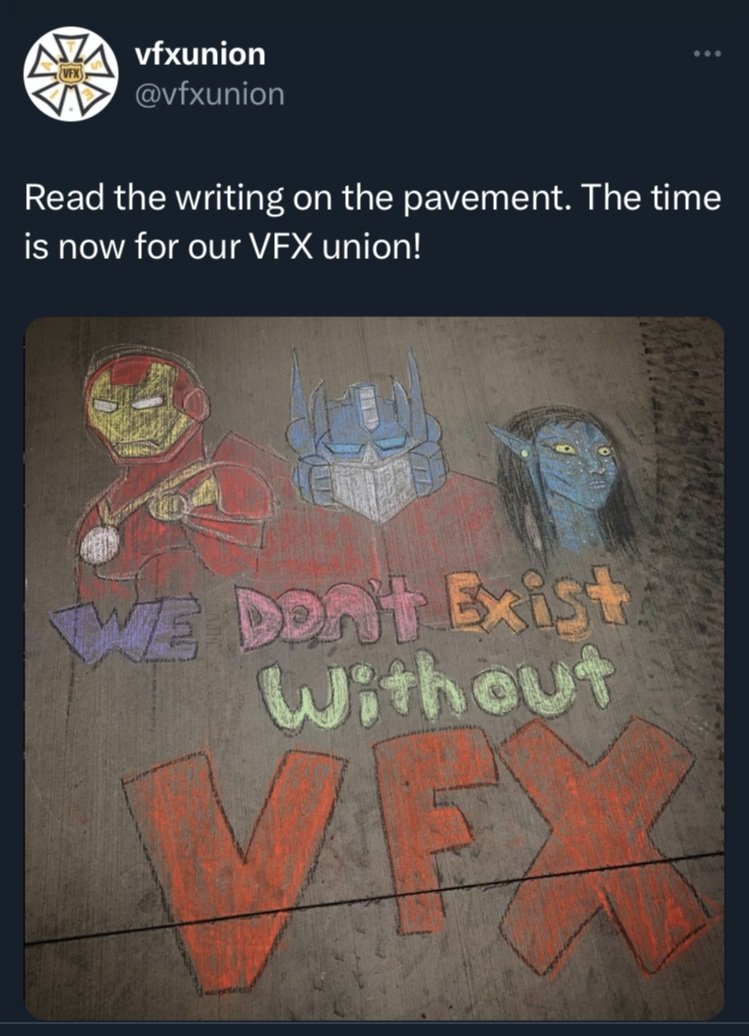Image resolution: width=749 pixels, height=1036 pixels.
Task: Open the vfxunion profile avatar
Action: pyautogui.click(x=71, y=73)
